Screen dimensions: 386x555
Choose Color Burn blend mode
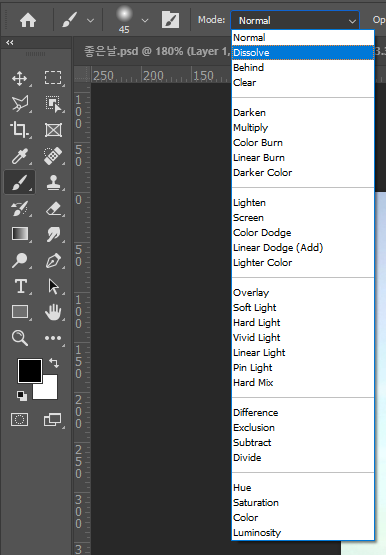(303, 143)
